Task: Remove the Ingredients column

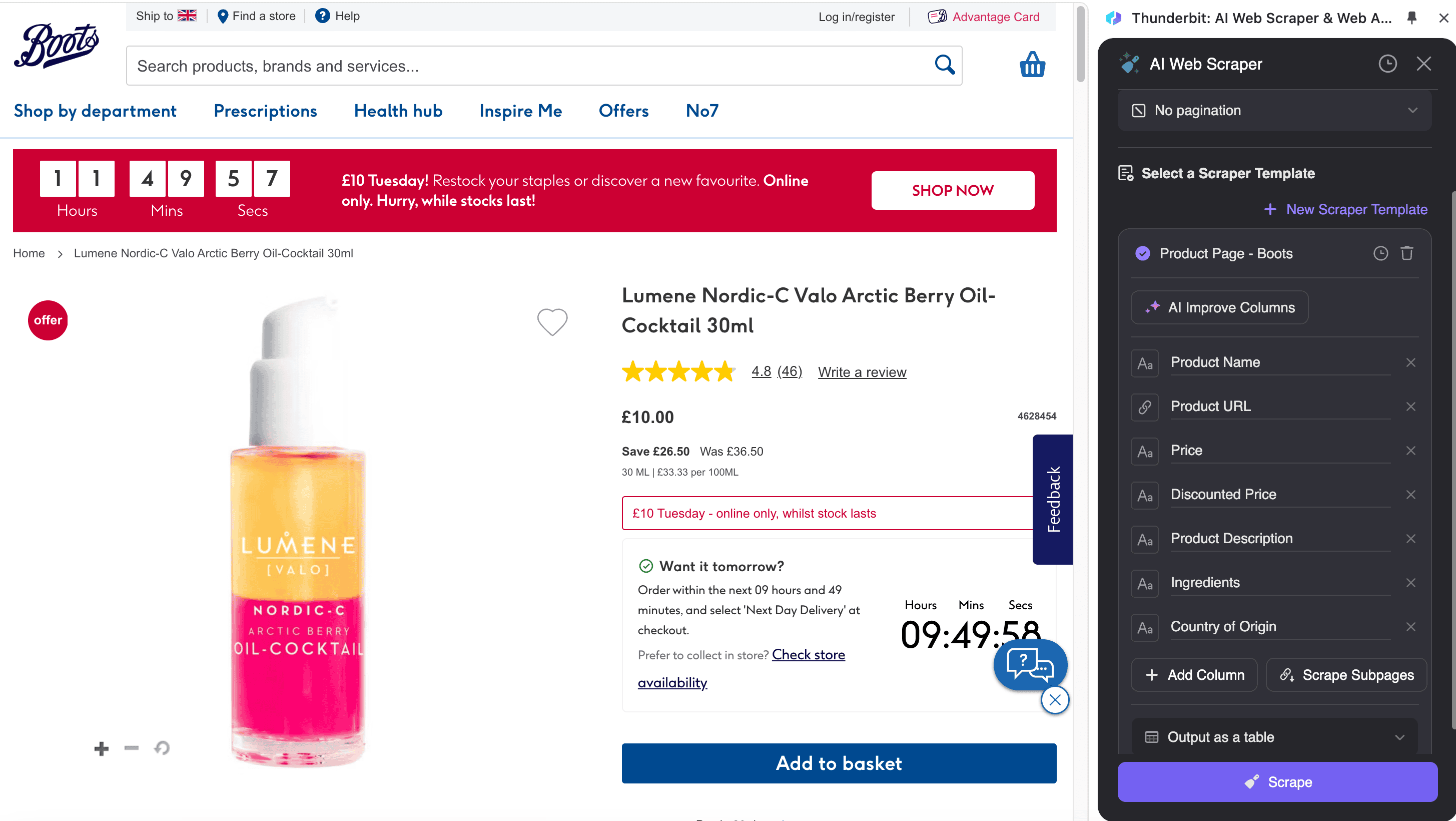Action: coord(1411,583)
